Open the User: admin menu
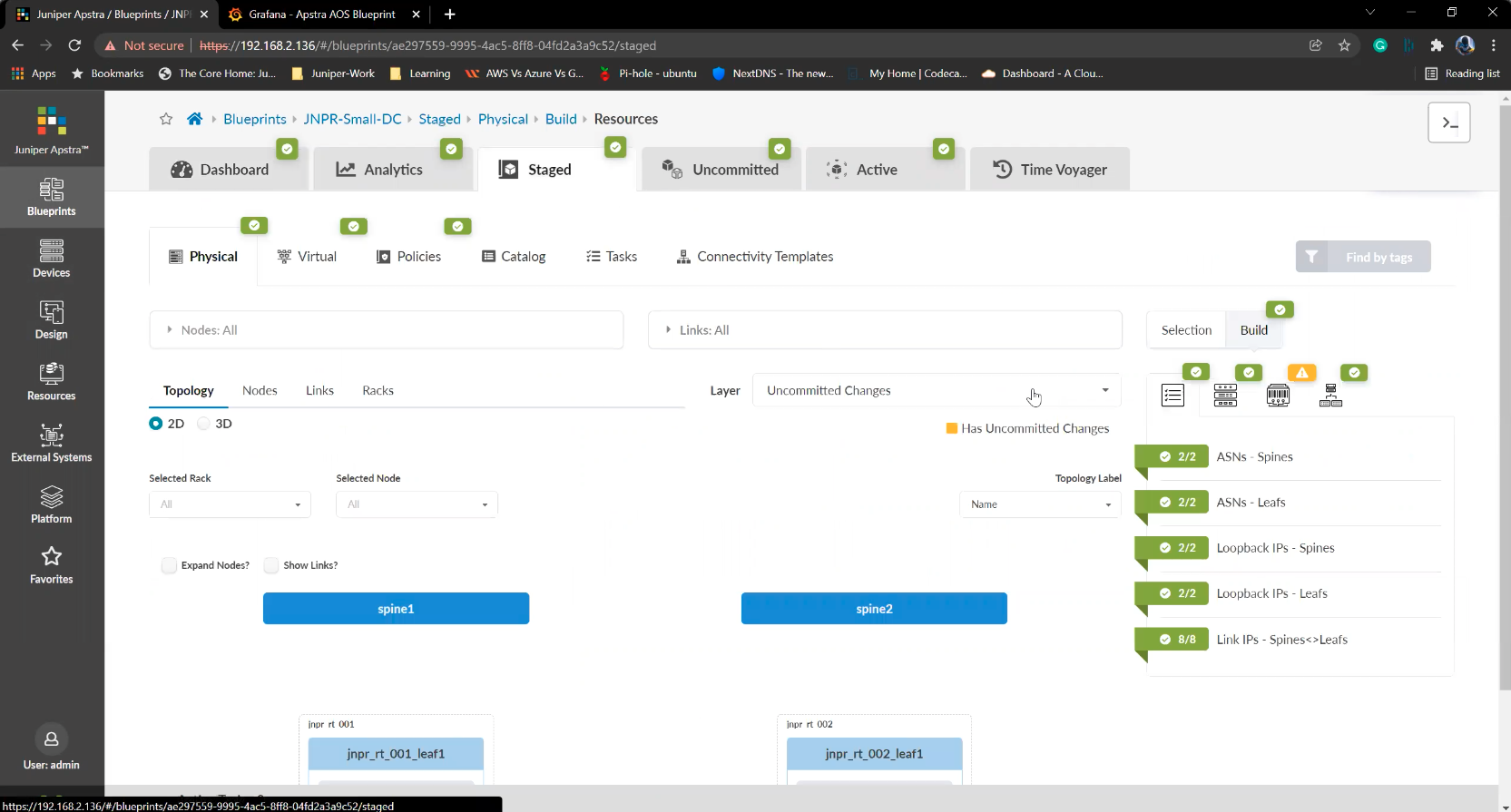 52,748
